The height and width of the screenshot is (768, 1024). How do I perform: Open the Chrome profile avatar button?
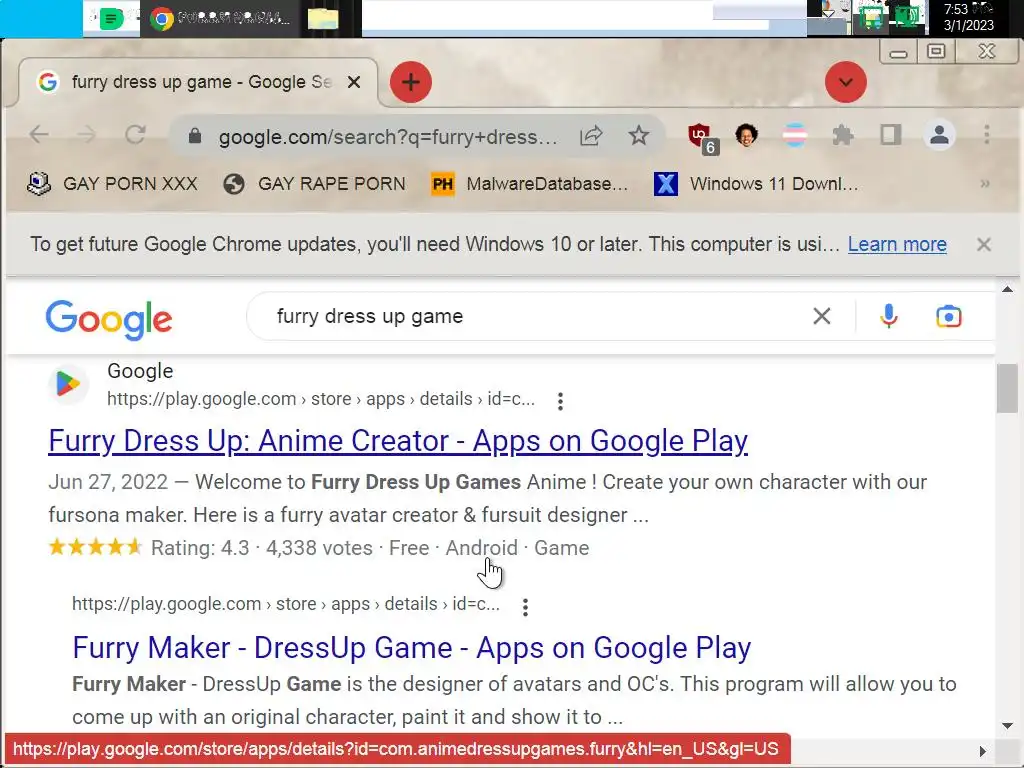(x=939, y=135)
